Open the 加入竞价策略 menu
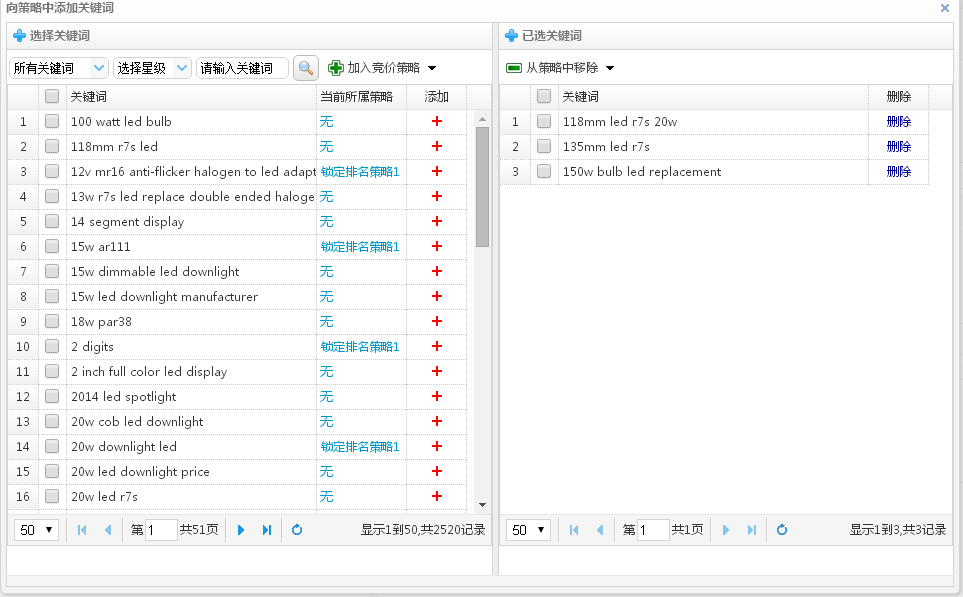Image resolution: width=963 pixels, height=597 pixels. [383, 68]
